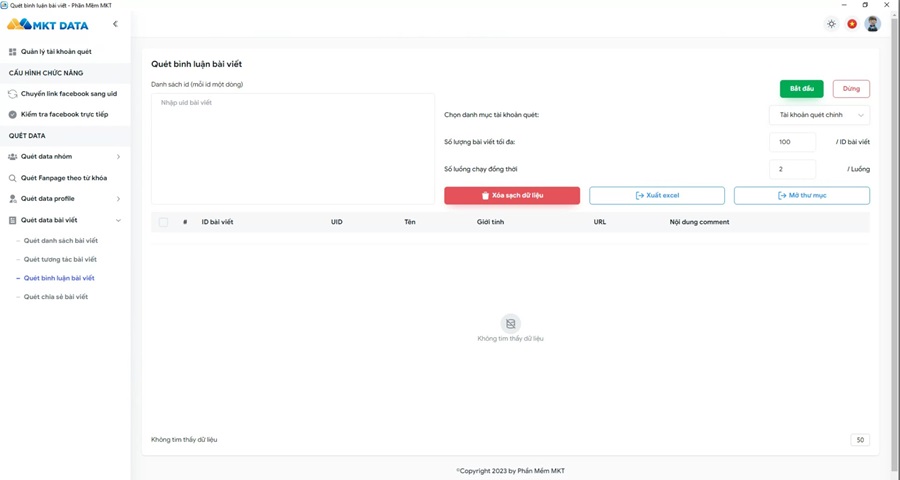Collapse the sidebar with the chevron icon
The height and width of the screenshot is (480, 900).
(x=115, y=24)
